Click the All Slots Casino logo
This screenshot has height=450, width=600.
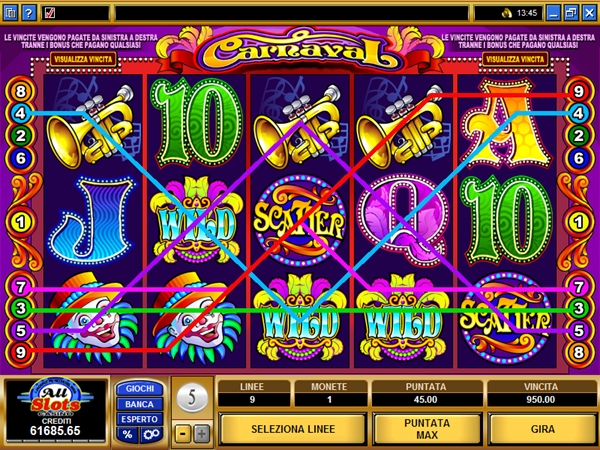pyautogui.click(x=55, y=398)
